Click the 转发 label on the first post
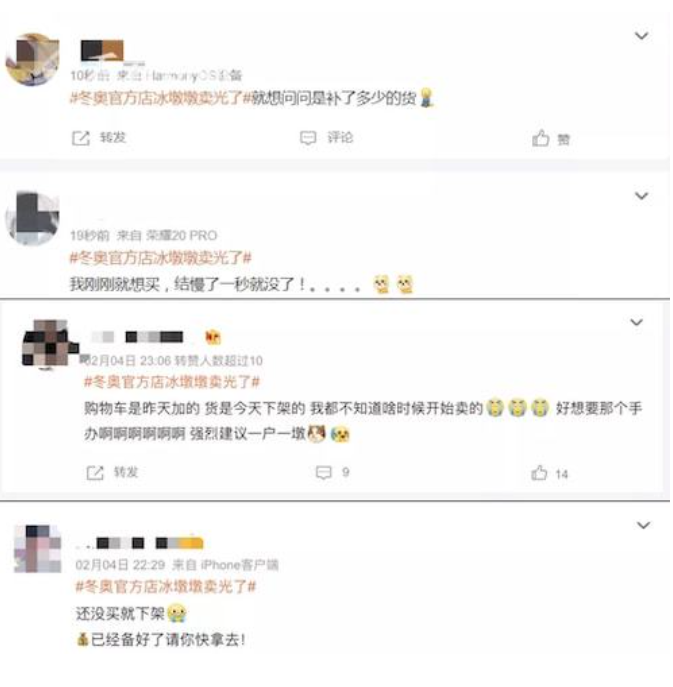 pos(113,138)
